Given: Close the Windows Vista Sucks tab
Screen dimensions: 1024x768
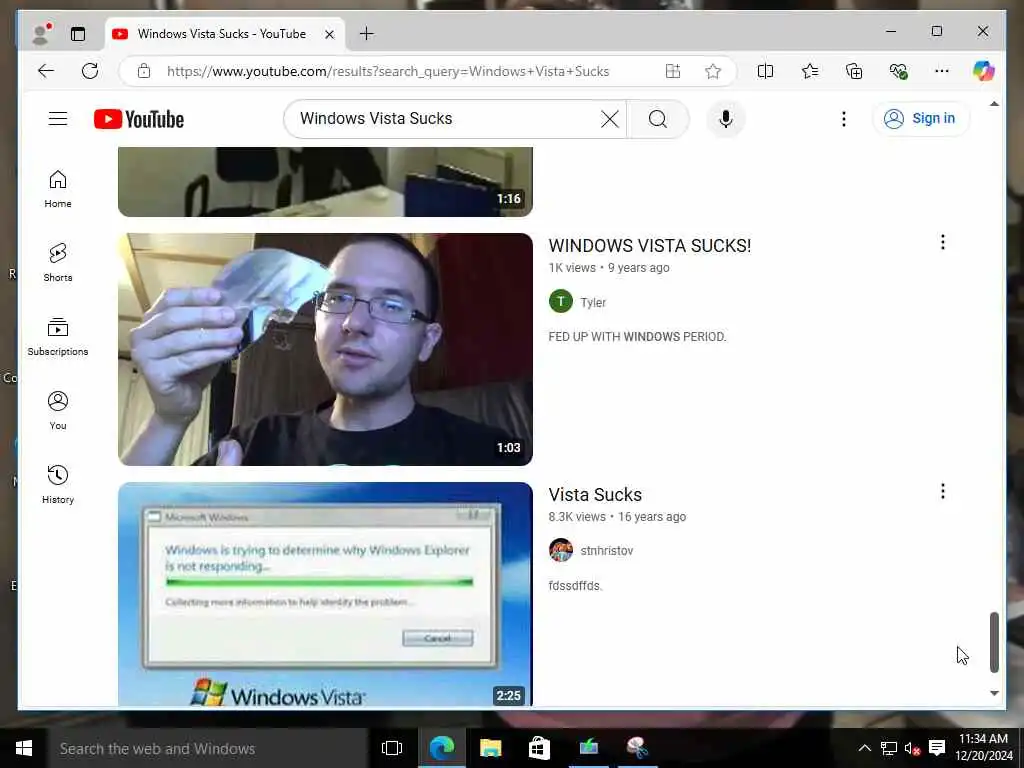Looking at the screenshot, I should tap(330, 34).
